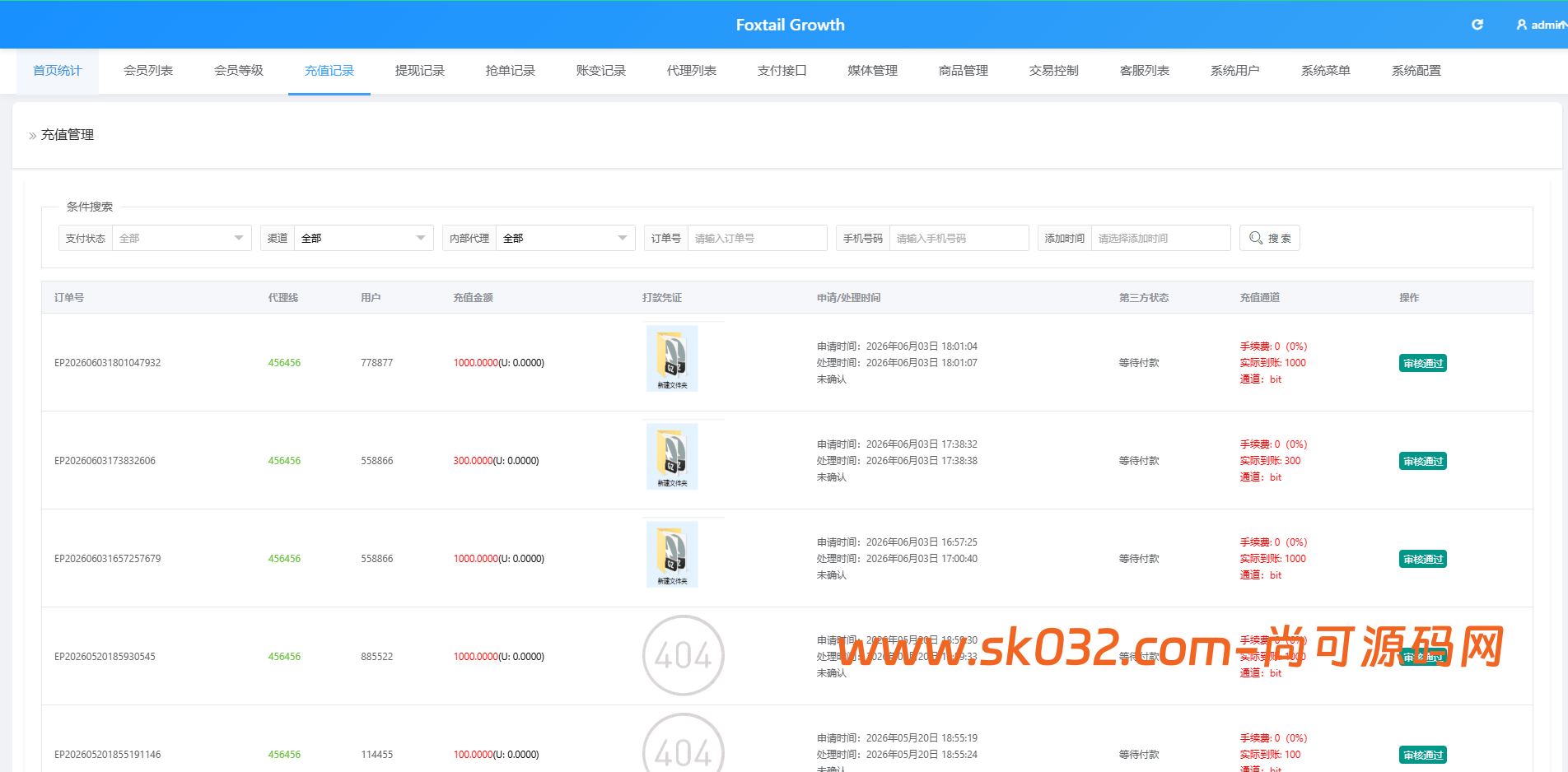Click the 申请/处理时间 column header
The width and height of the screenshot is (1568, 772).
tap(848, 298)
